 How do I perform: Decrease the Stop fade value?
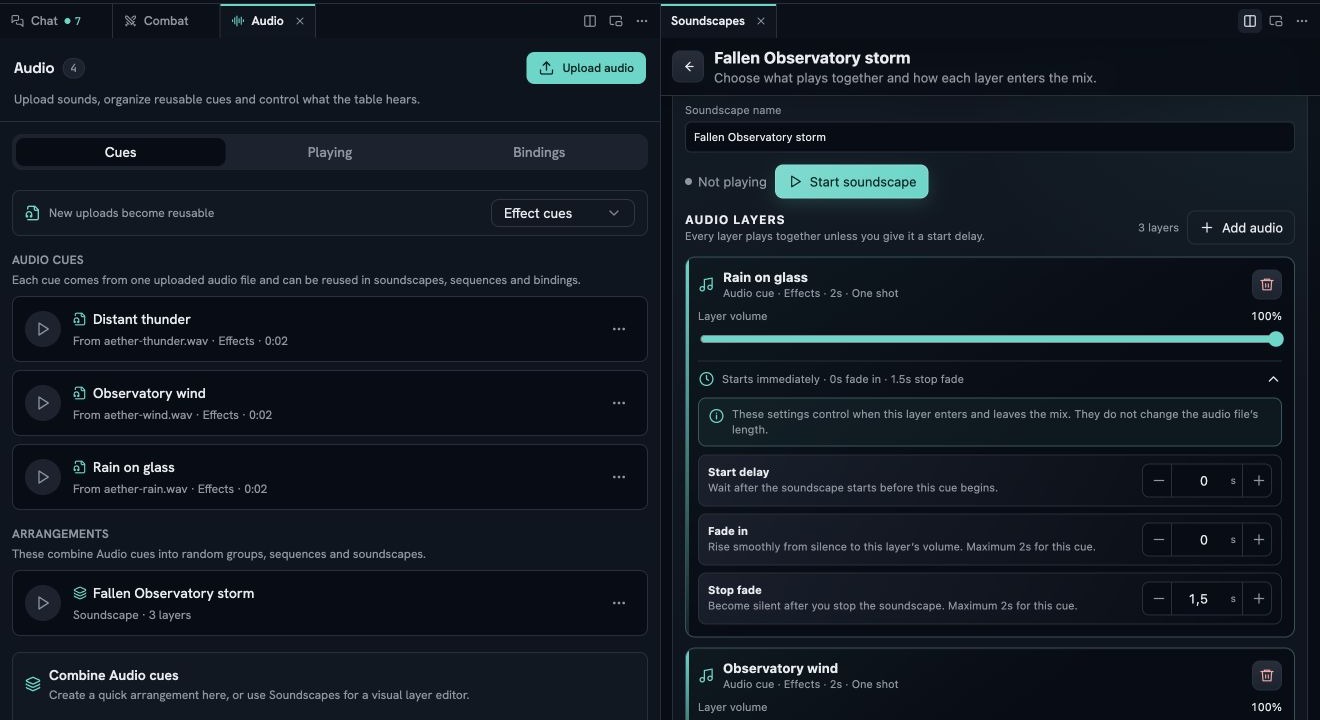[x=1158, y=599]
